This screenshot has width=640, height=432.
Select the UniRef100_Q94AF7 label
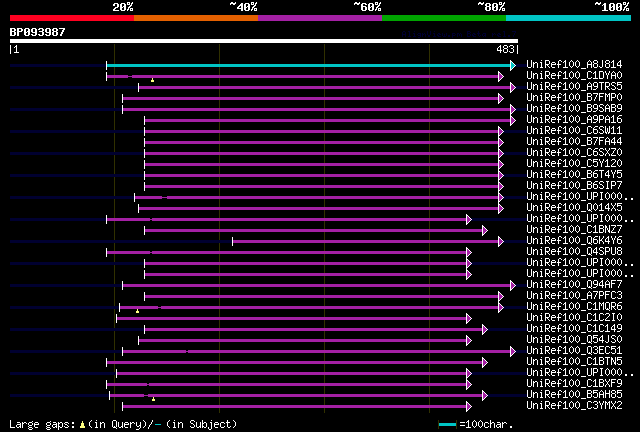pyautogui.click(x=574, y=284)
